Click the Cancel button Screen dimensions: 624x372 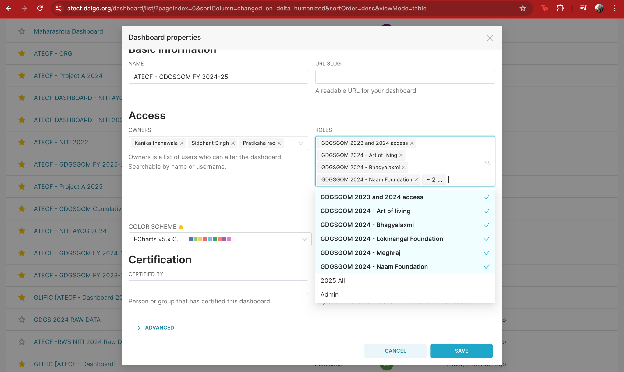395,351
